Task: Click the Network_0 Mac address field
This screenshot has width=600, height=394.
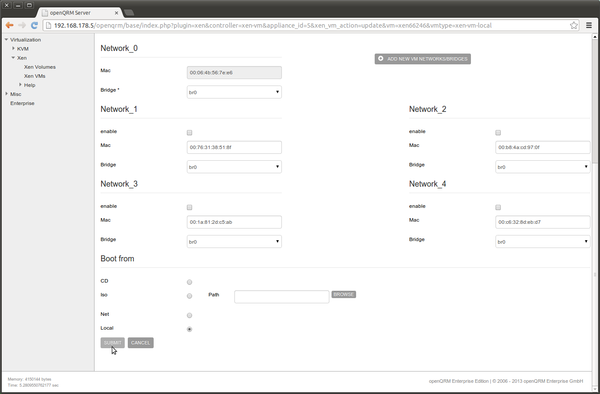Action: point(234,72)
